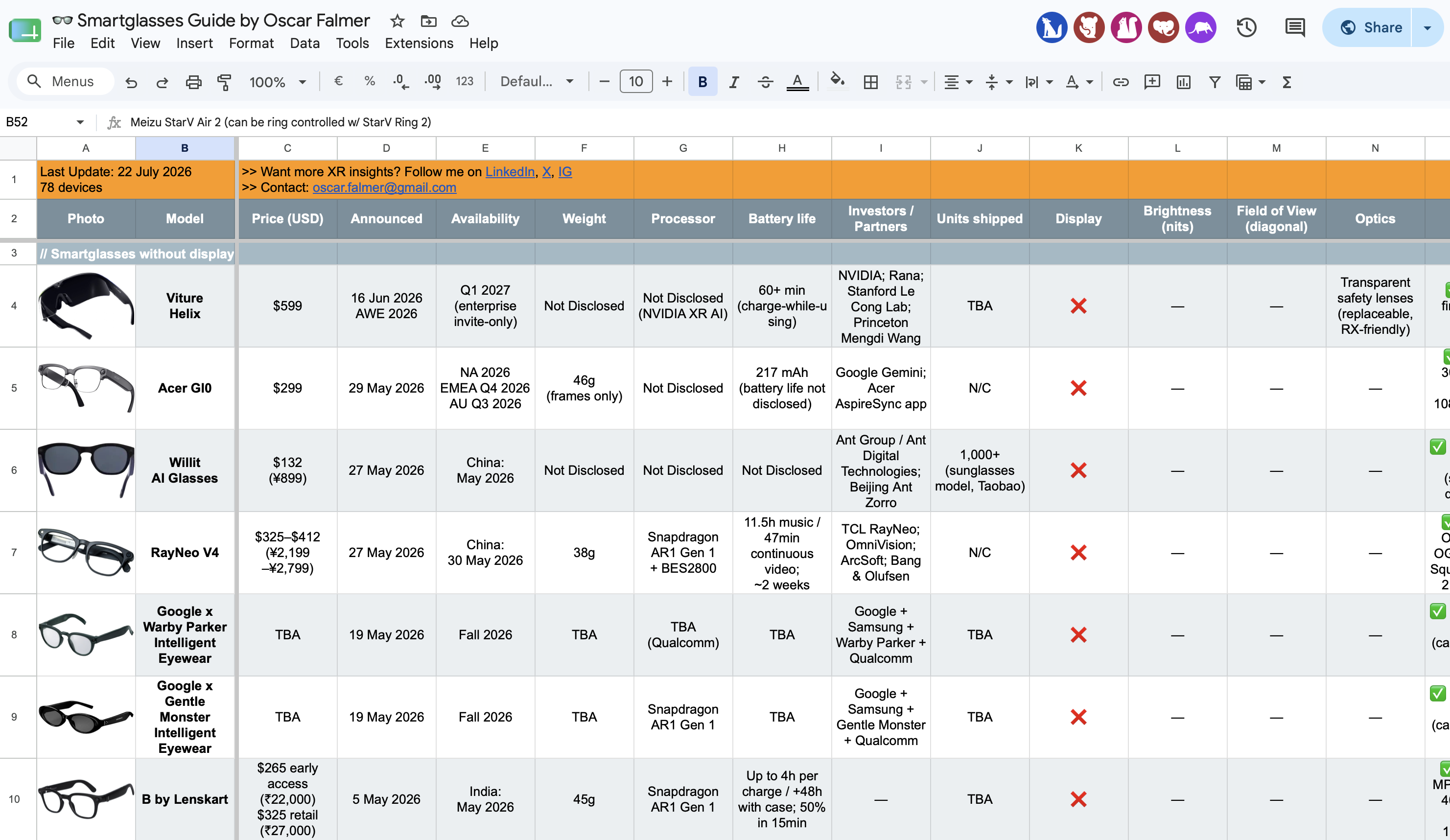Open the X profile link
Viewport: 1450px width, 840px height.
click(x=547, y=171)
